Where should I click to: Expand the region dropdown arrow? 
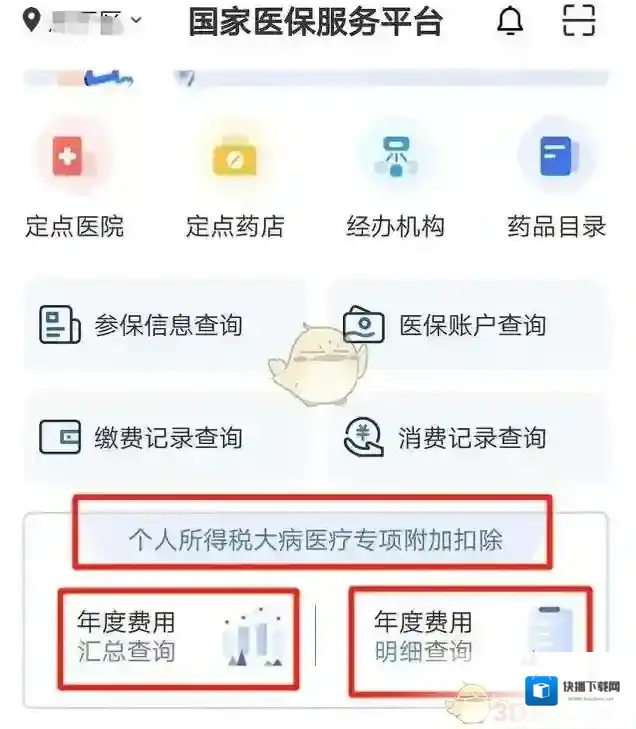click(x=136, y=20)
